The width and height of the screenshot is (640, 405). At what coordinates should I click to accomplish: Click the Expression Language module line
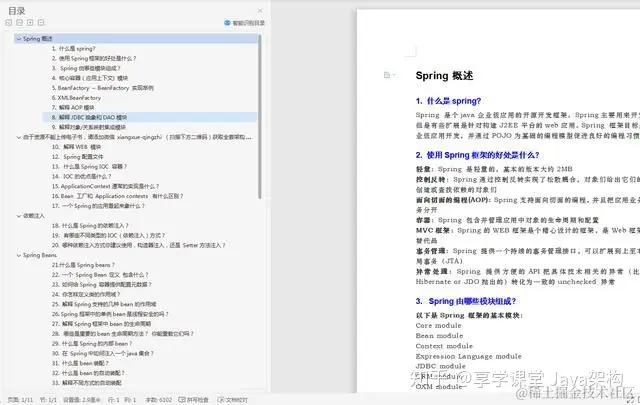coord(469,356)
